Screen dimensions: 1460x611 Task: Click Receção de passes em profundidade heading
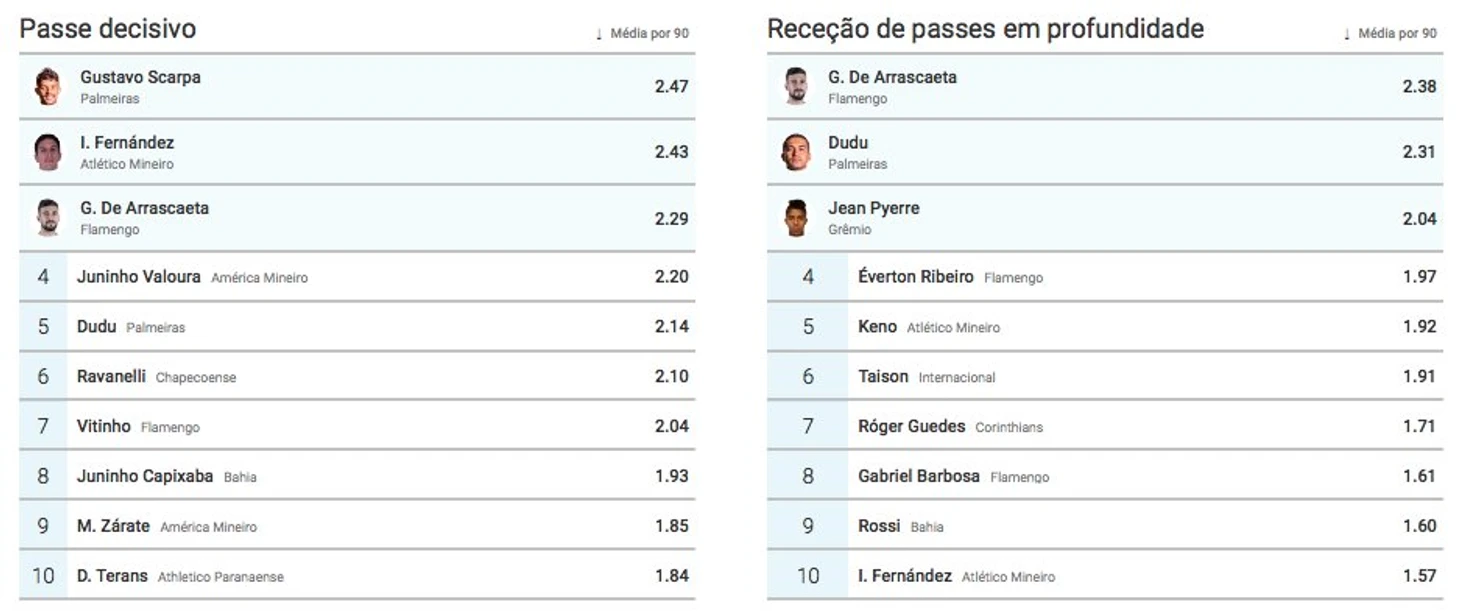coord(985,29)
